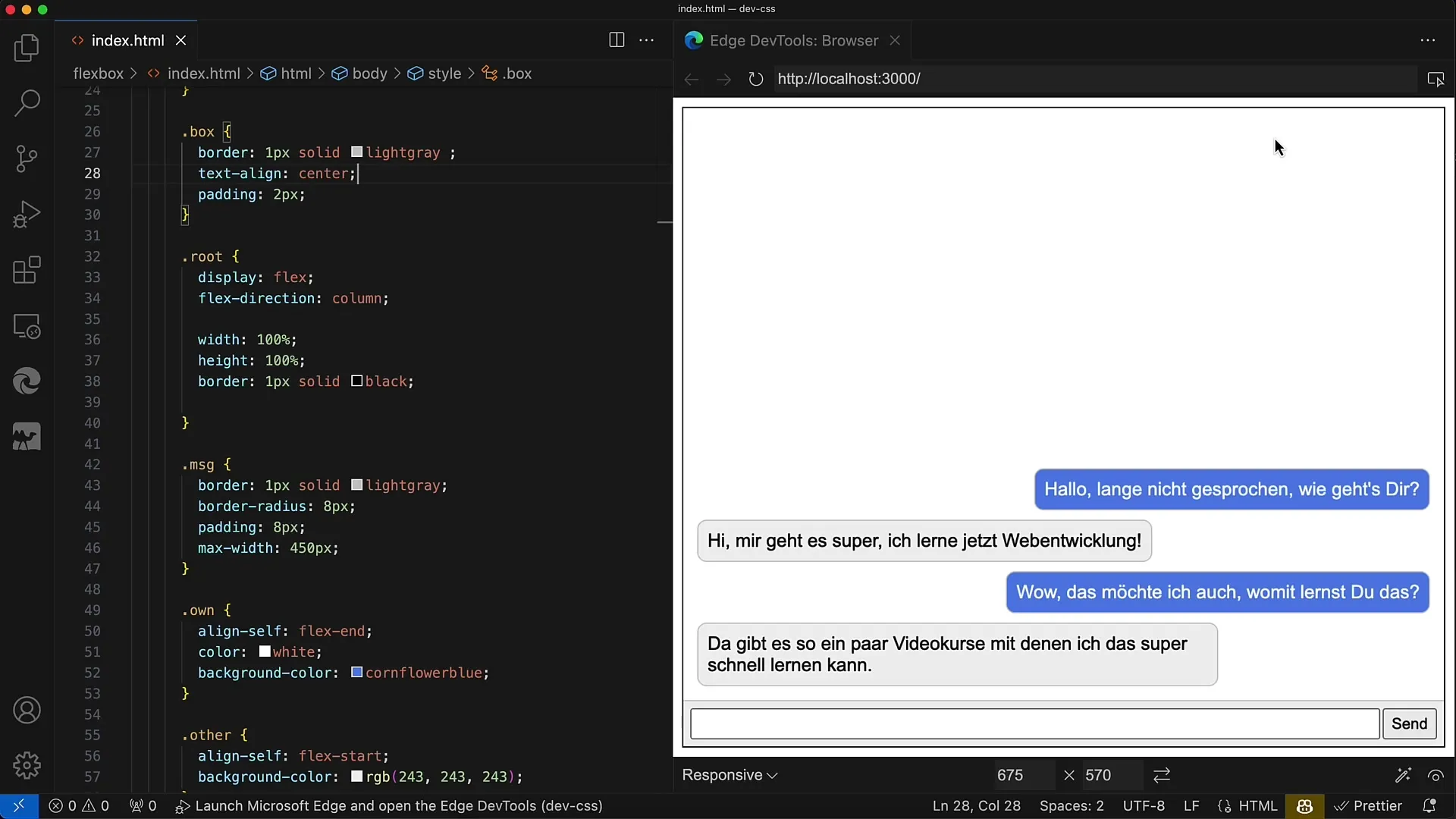
Task: Reload the localhost page
Action: point(755,79)
